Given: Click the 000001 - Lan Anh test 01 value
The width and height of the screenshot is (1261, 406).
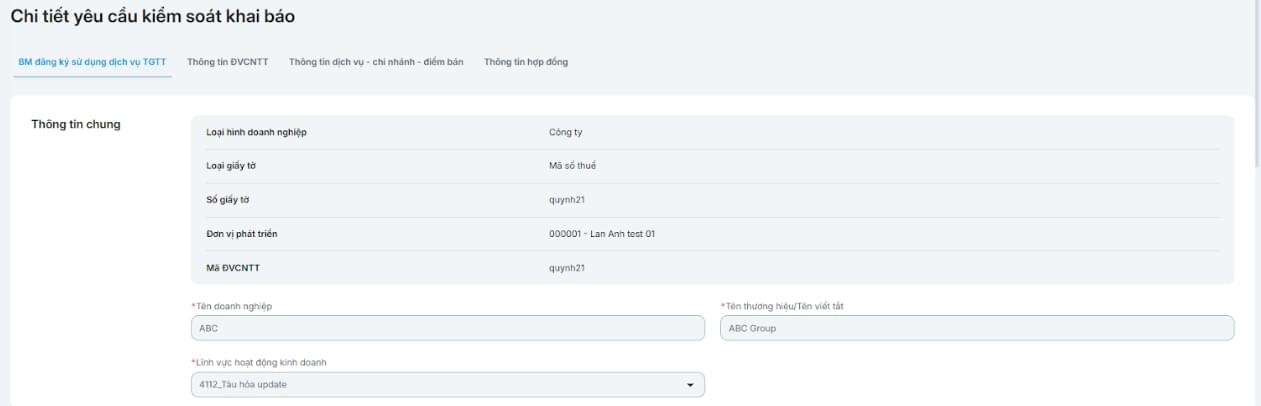Looking at the screenshot, I should pyautogui.click(x=602, y=234).
